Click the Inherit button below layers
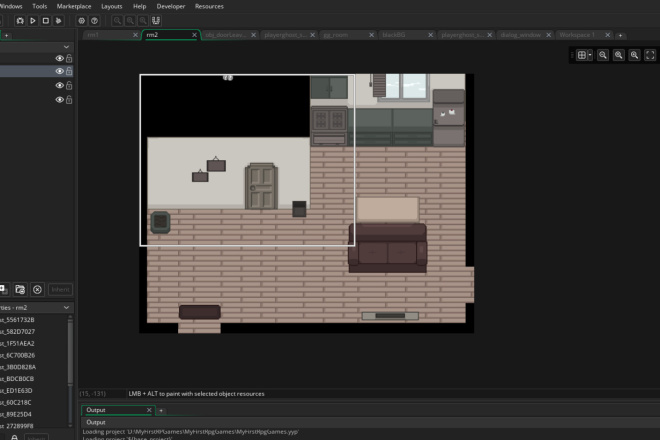 [61, 290]
